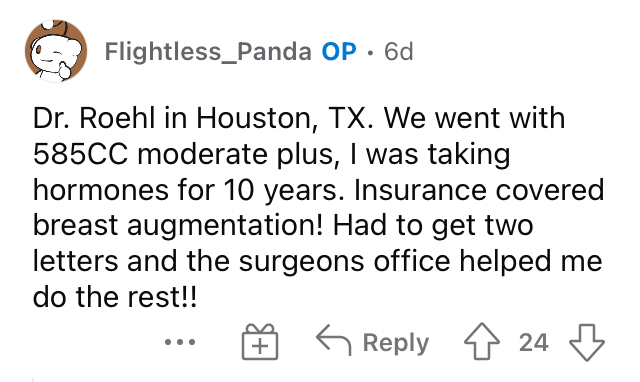Click the phrase "Had to get two"

click(433, 226)
